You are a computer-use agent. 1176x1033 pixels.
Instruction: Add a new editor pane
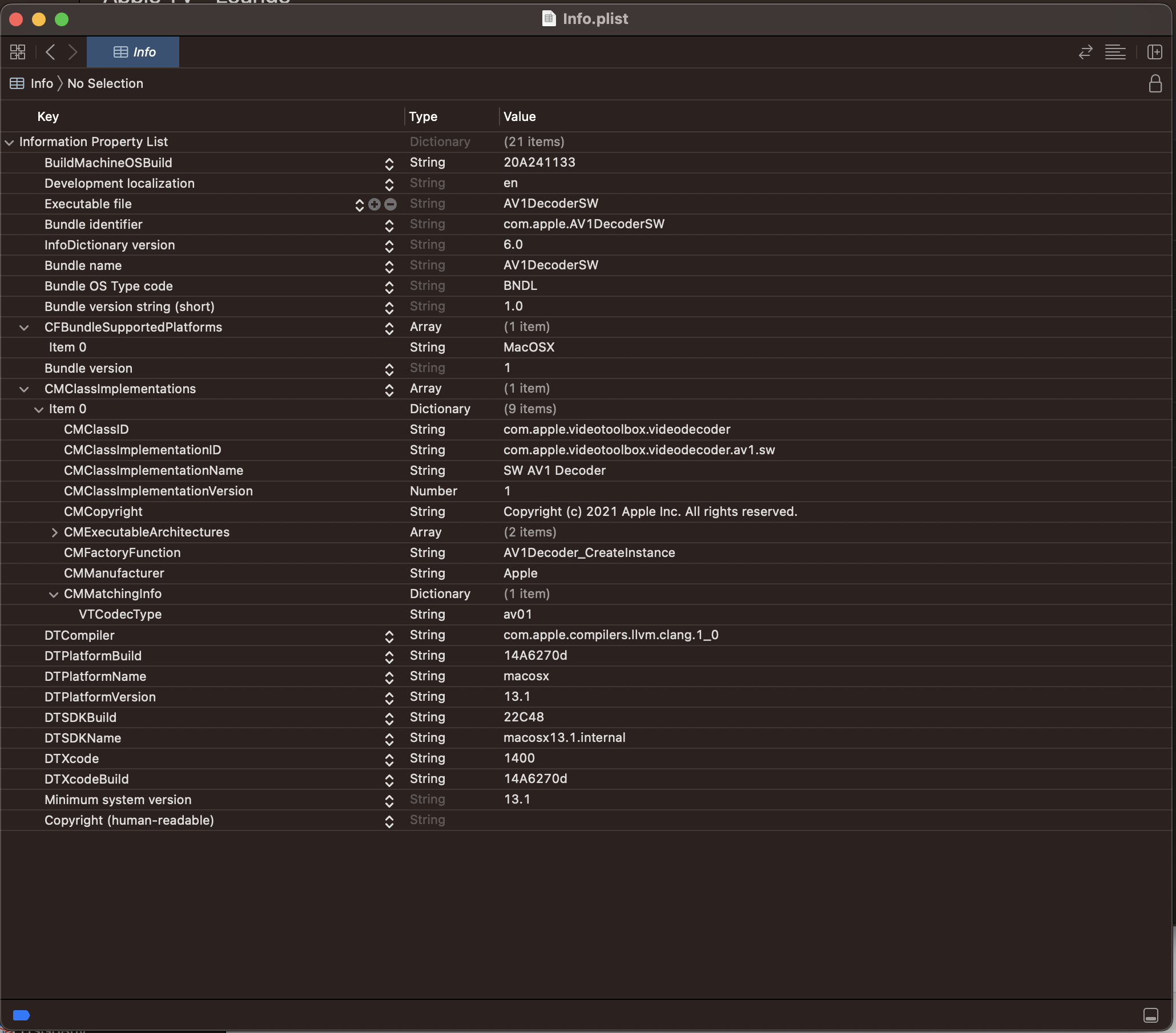1154,53
